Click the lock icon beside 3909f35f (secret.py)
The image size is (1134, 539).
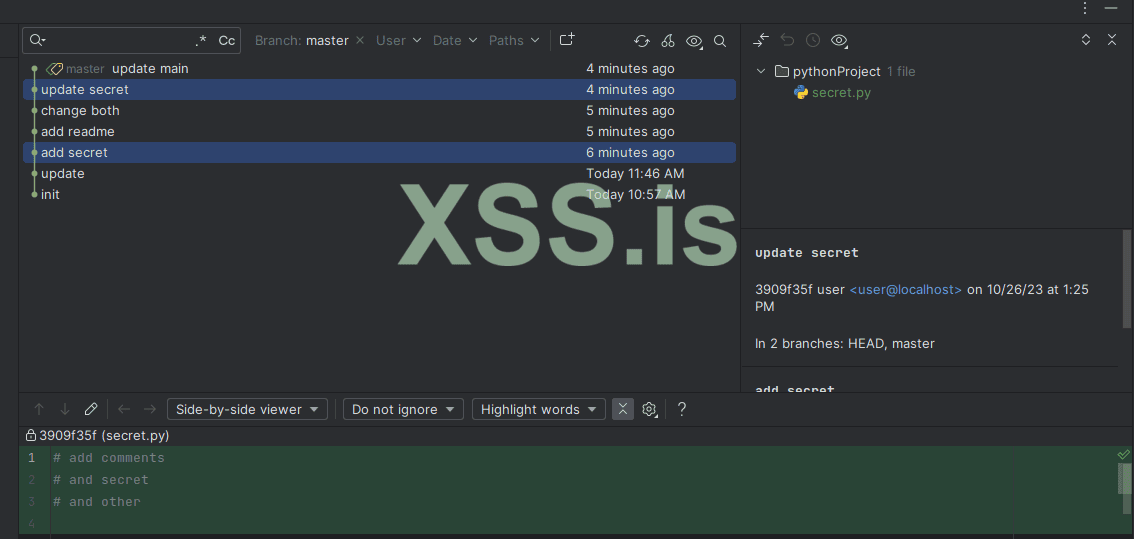pyautogui.click(x=30, y=436)
